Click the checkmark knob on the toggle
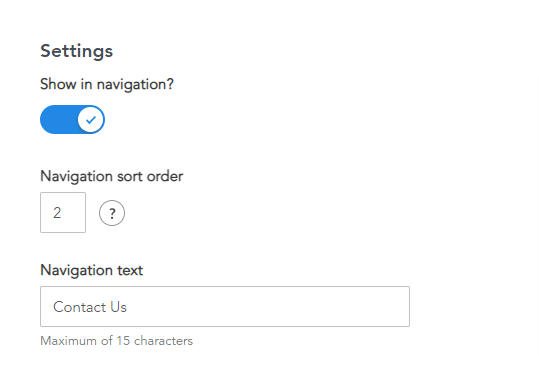 coord(91,120)
